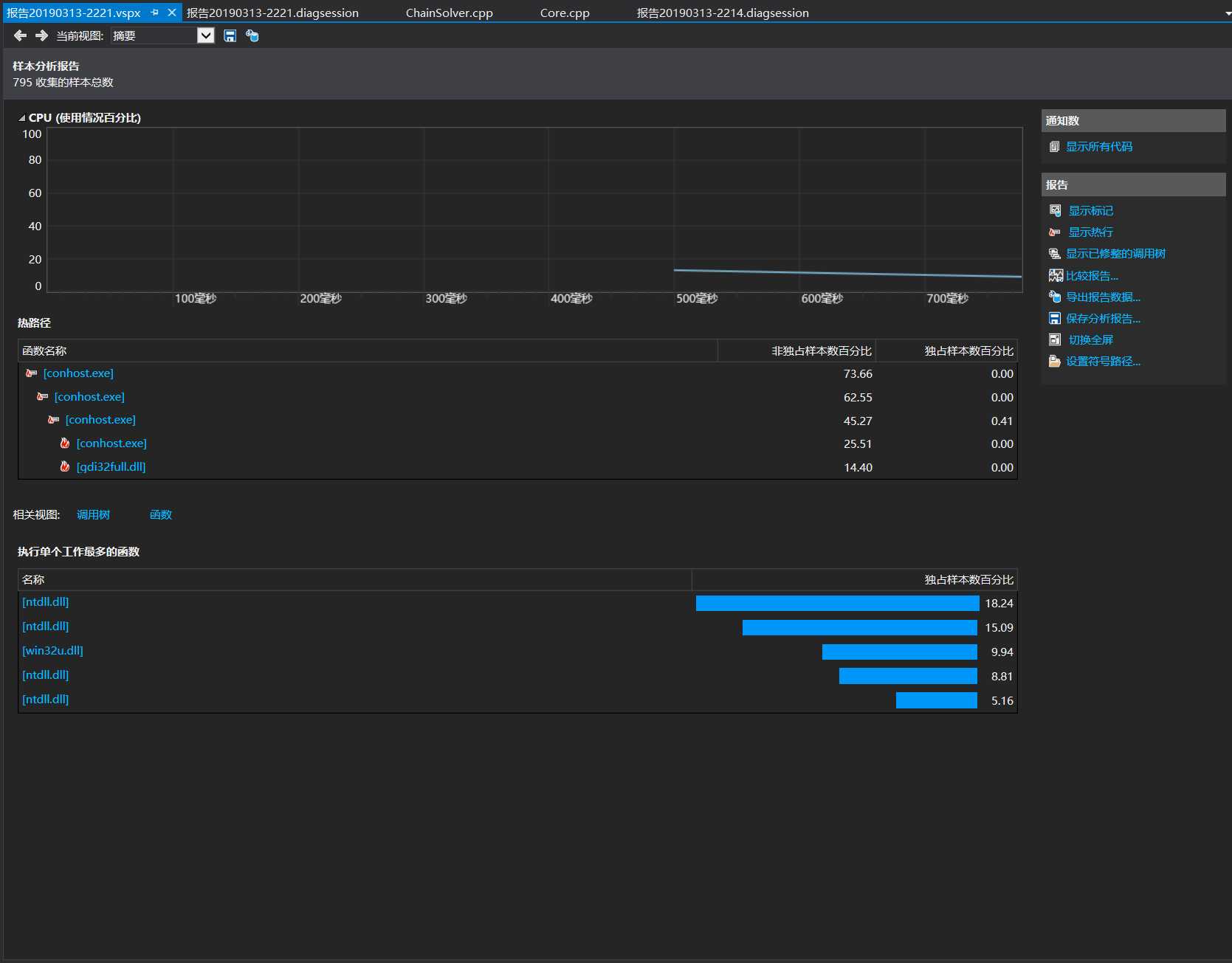1232x963 pixels.
Task: Open ntdll.dll function with 15.09 percent
Action: (46, 627)
